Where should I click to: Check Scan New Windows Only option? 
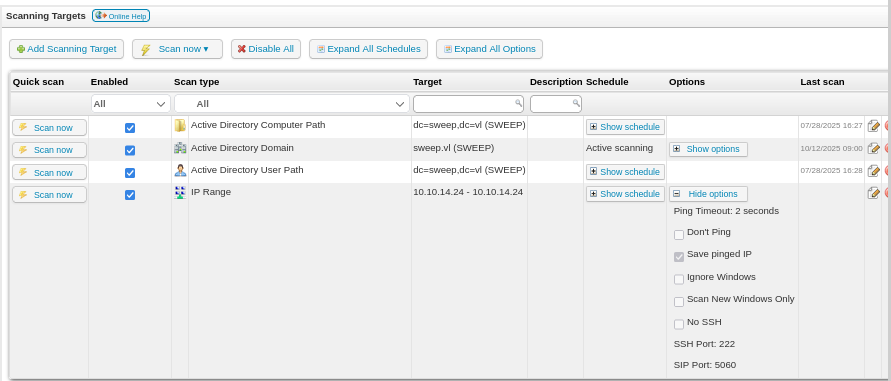coord(679,302)
